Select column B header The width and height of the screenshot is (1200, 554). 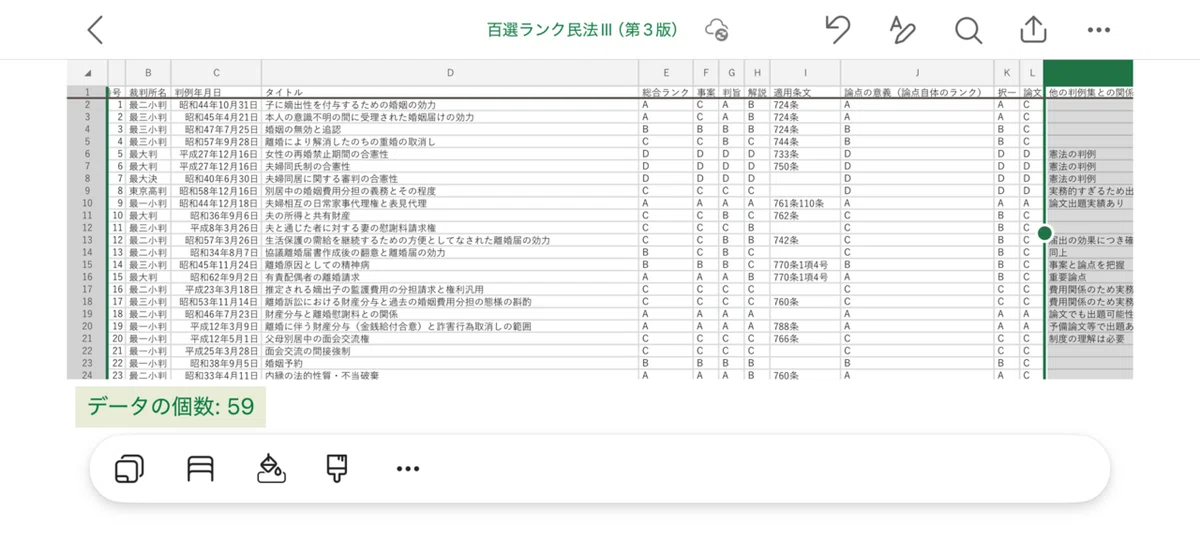pyautogui.click(x=148, y=73)
